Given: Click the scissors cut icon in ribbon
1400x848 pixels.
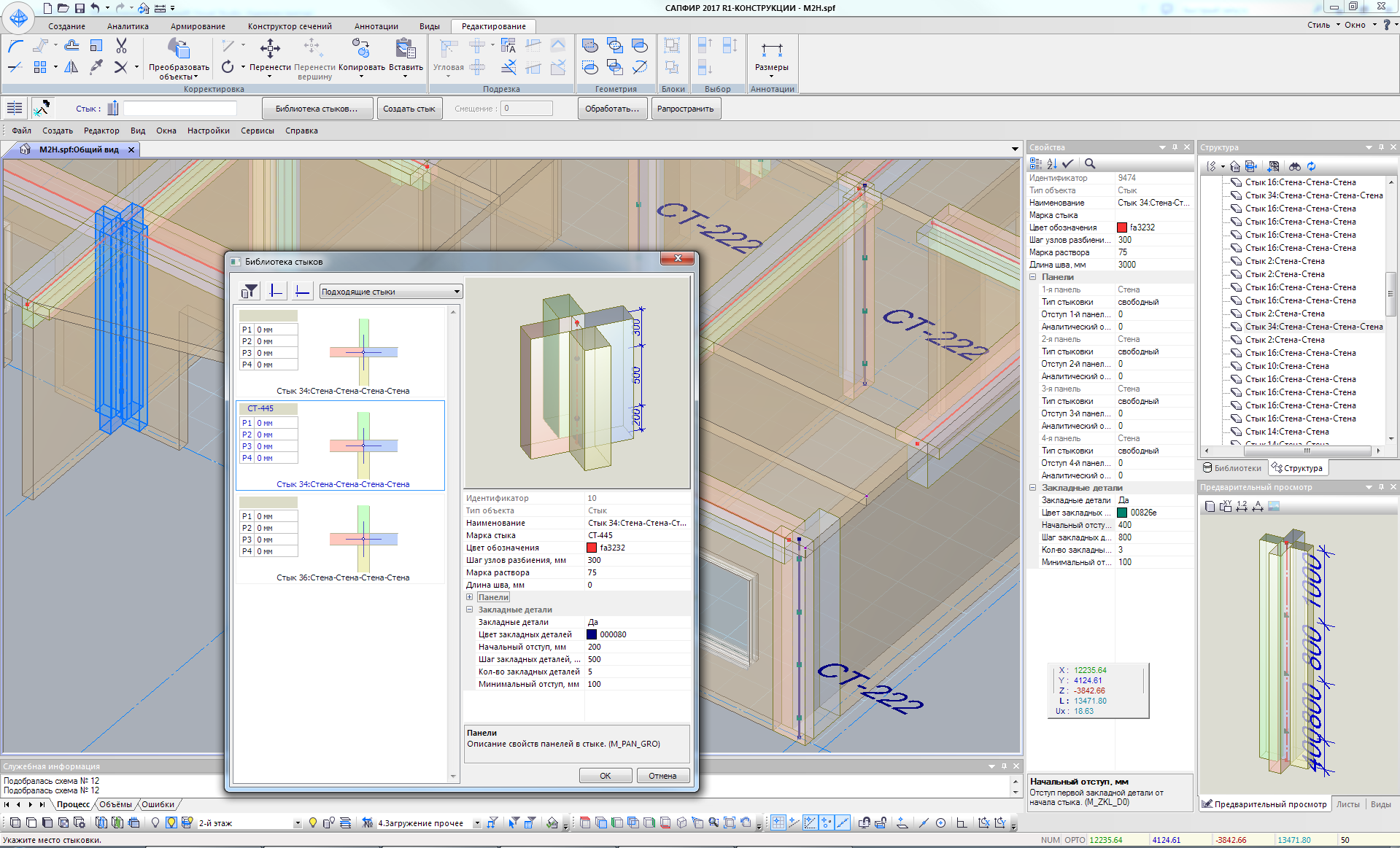Looking at the screenshot, I should click(121, 46).
